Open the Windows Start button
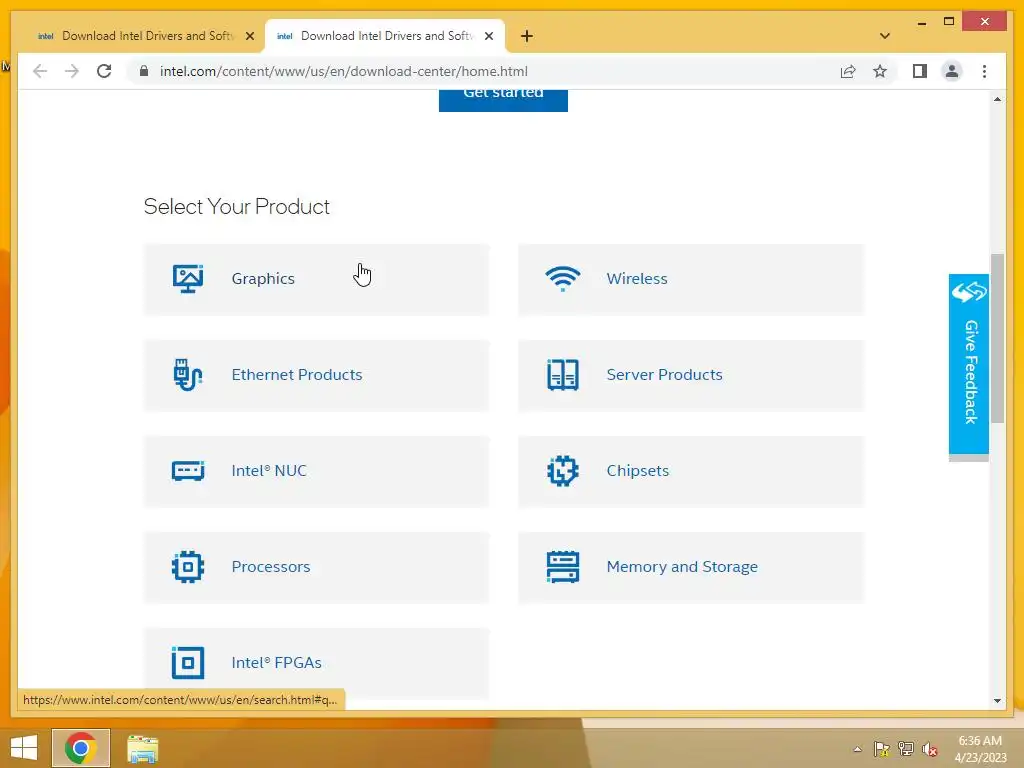The width and height of the screenshot is (1024, 768). pyautogui.click(x=24, y=748)
